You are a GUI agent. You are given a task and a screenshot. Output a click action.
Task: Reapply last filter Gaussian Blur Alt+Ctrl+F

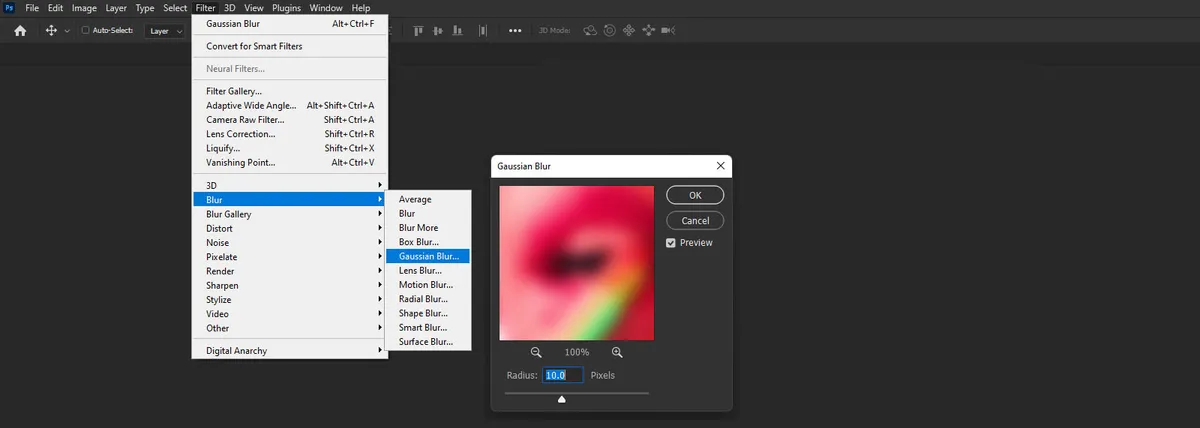point(290,23)
